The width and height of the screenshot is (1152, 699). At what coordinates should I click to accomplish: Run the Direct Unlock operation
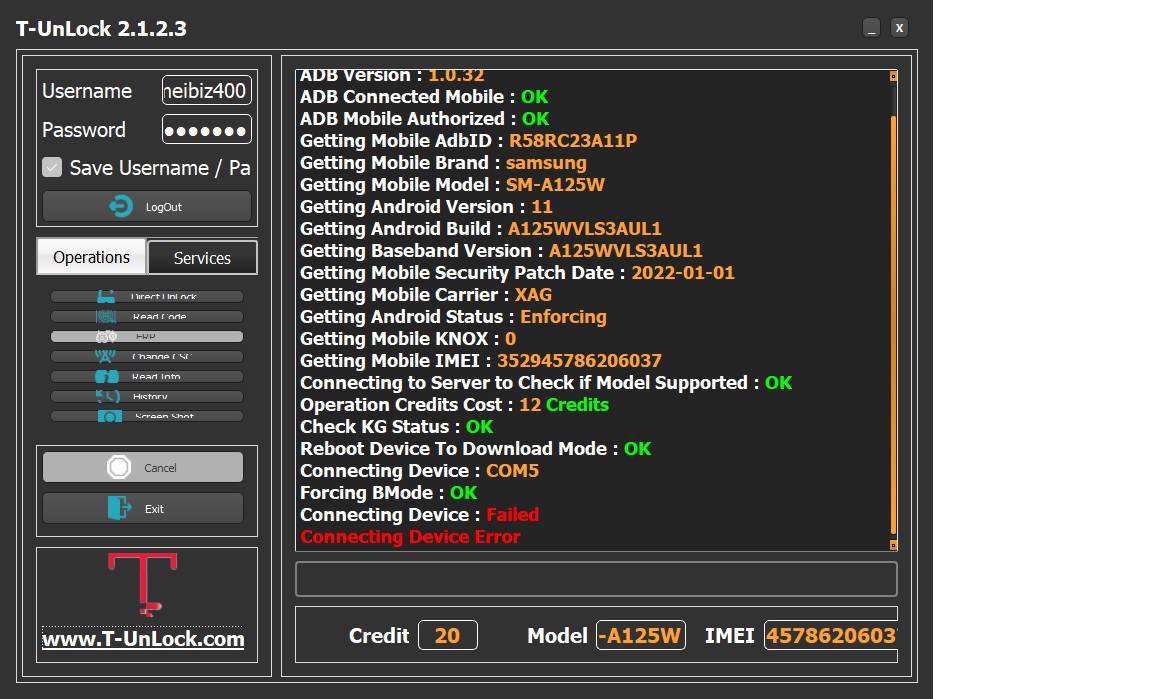(x=147, y=297)
